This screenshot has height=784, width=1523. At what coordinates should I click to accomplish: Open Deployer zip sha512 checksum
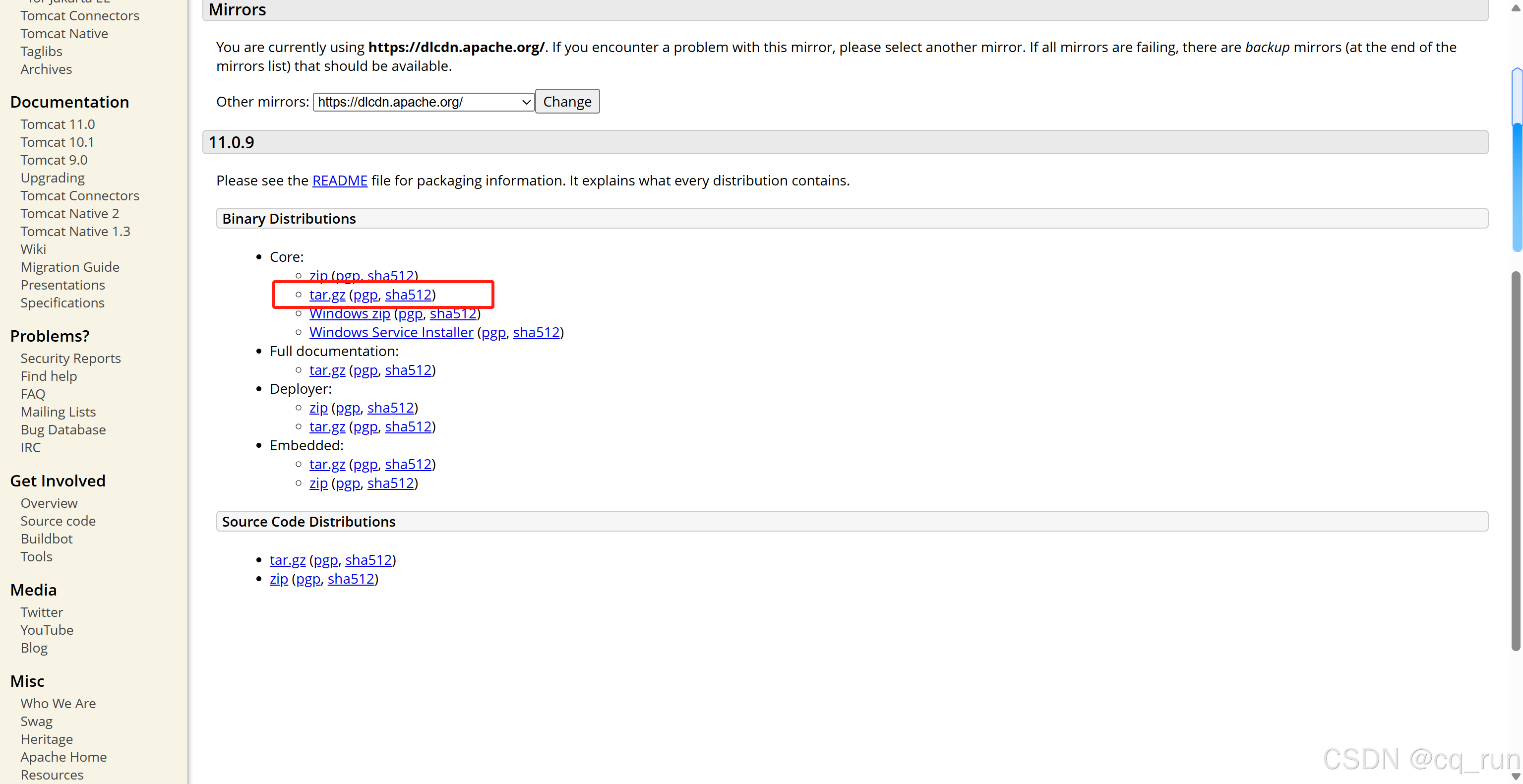pyautogui.click(x=390, y=408)
